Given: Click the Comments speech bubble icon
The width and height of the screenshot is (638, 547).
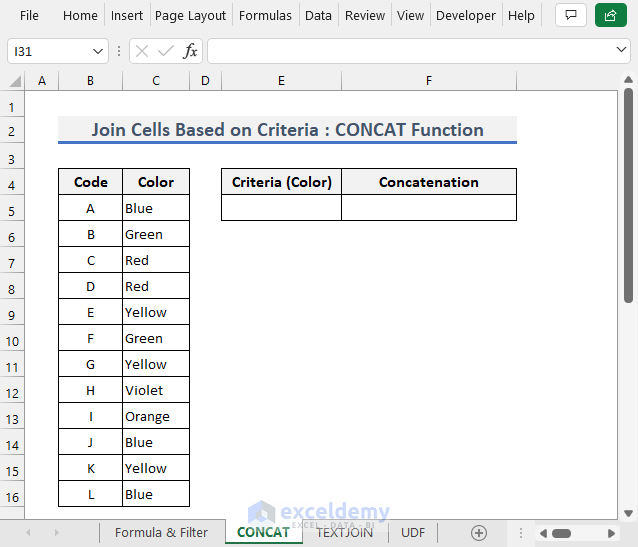Looking at the screenshot, I should coord(571,15).
